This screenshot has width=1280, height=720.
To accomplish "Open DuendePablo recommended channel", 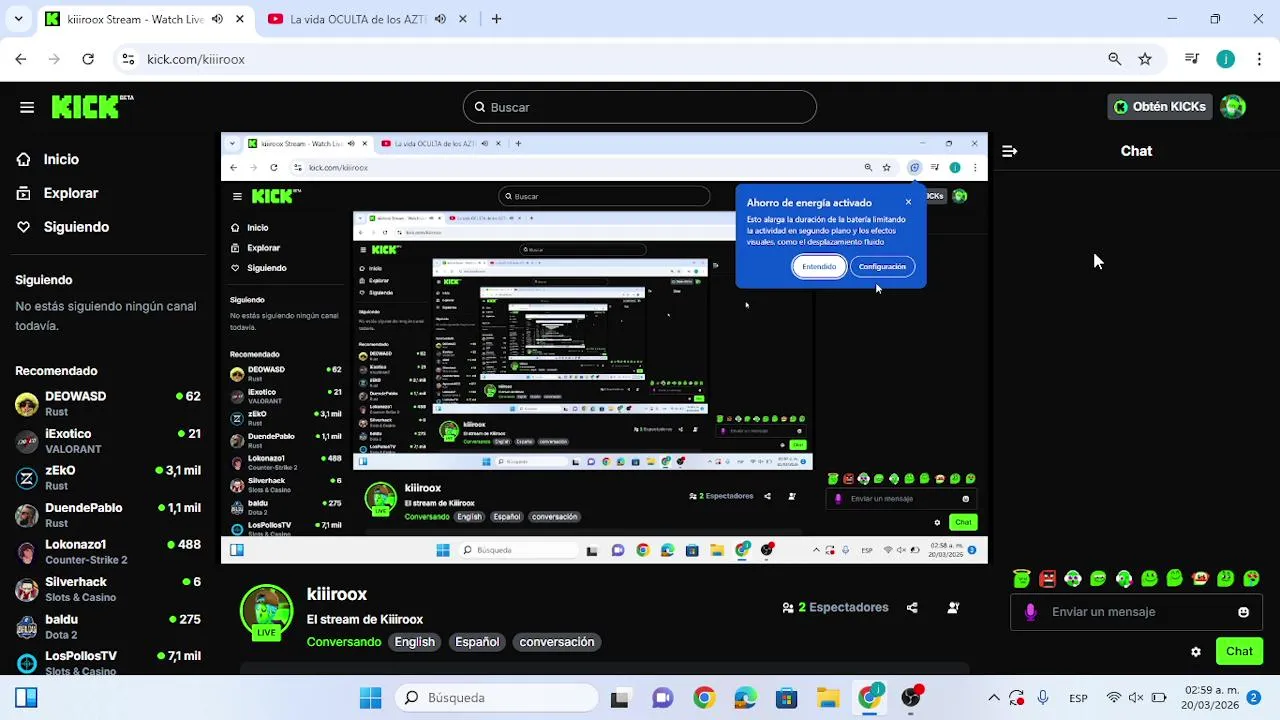I will (108, 515).
